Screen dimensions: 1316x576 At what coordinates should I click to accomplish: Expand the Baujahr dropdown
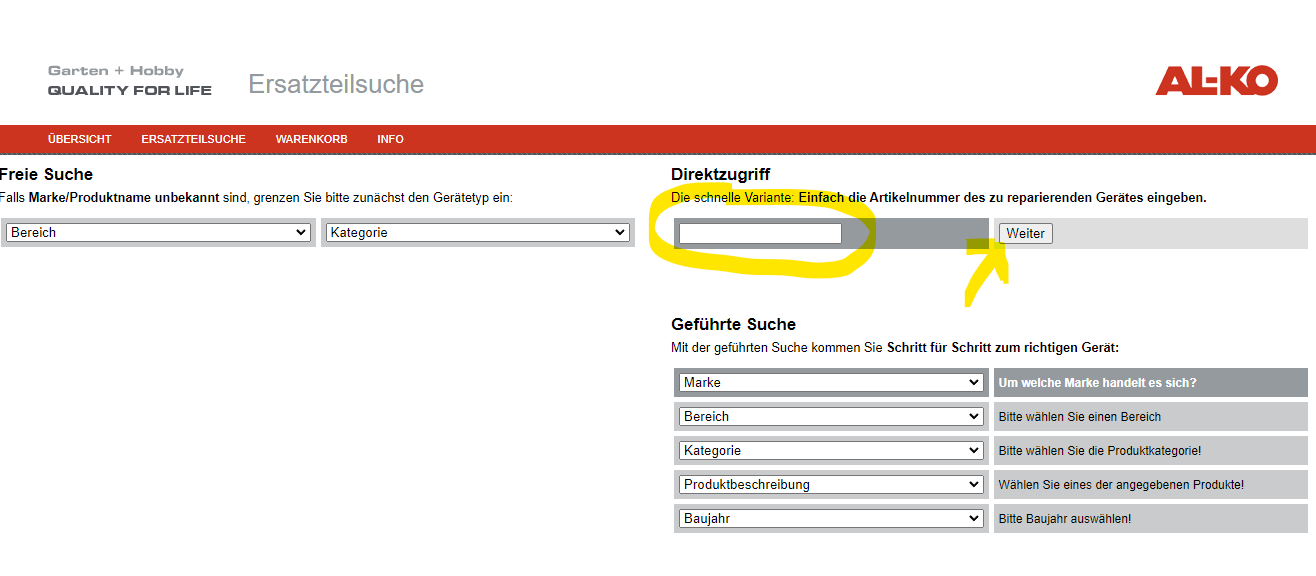[831, 518]
